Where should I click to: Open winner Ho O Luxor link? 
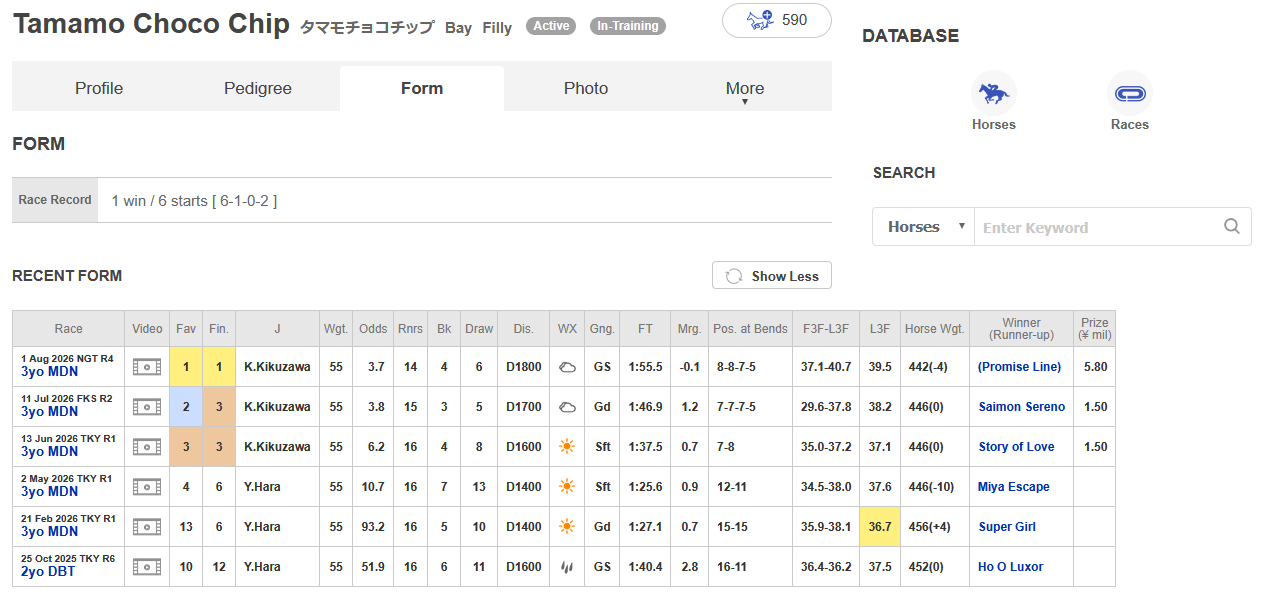pos(1011,567)
